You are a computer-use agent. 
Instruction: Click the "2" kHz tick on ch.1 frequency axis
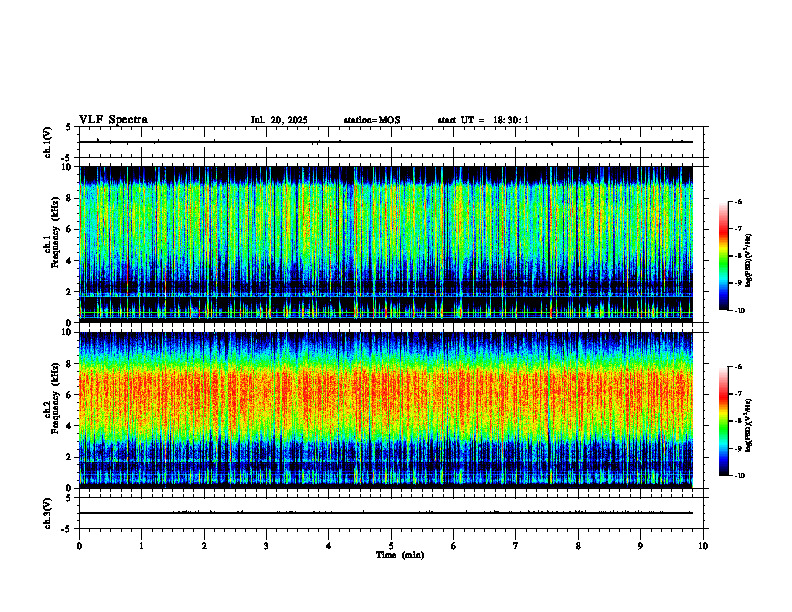coord(70,292)
